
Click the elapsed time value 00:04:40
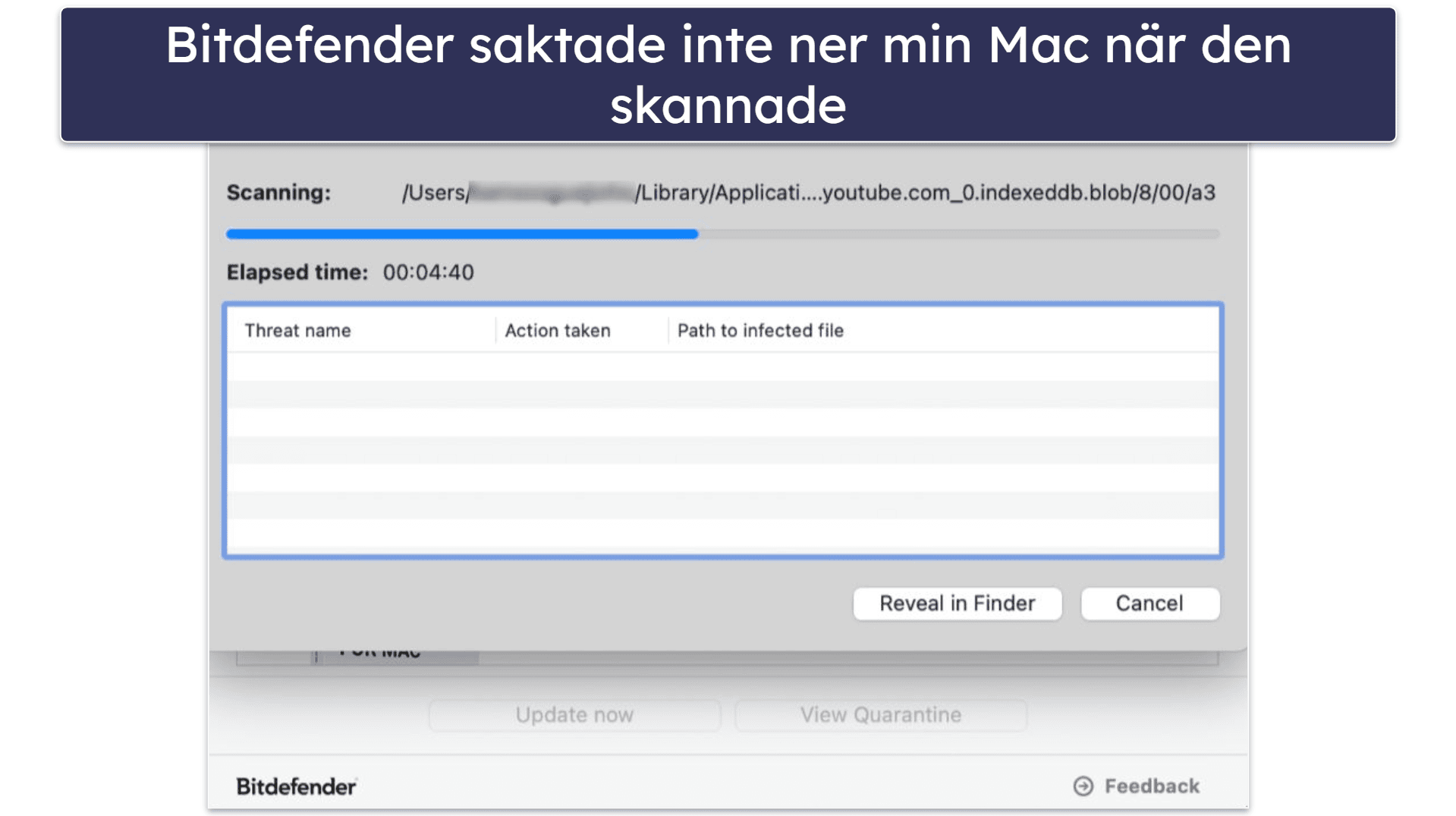428,273
